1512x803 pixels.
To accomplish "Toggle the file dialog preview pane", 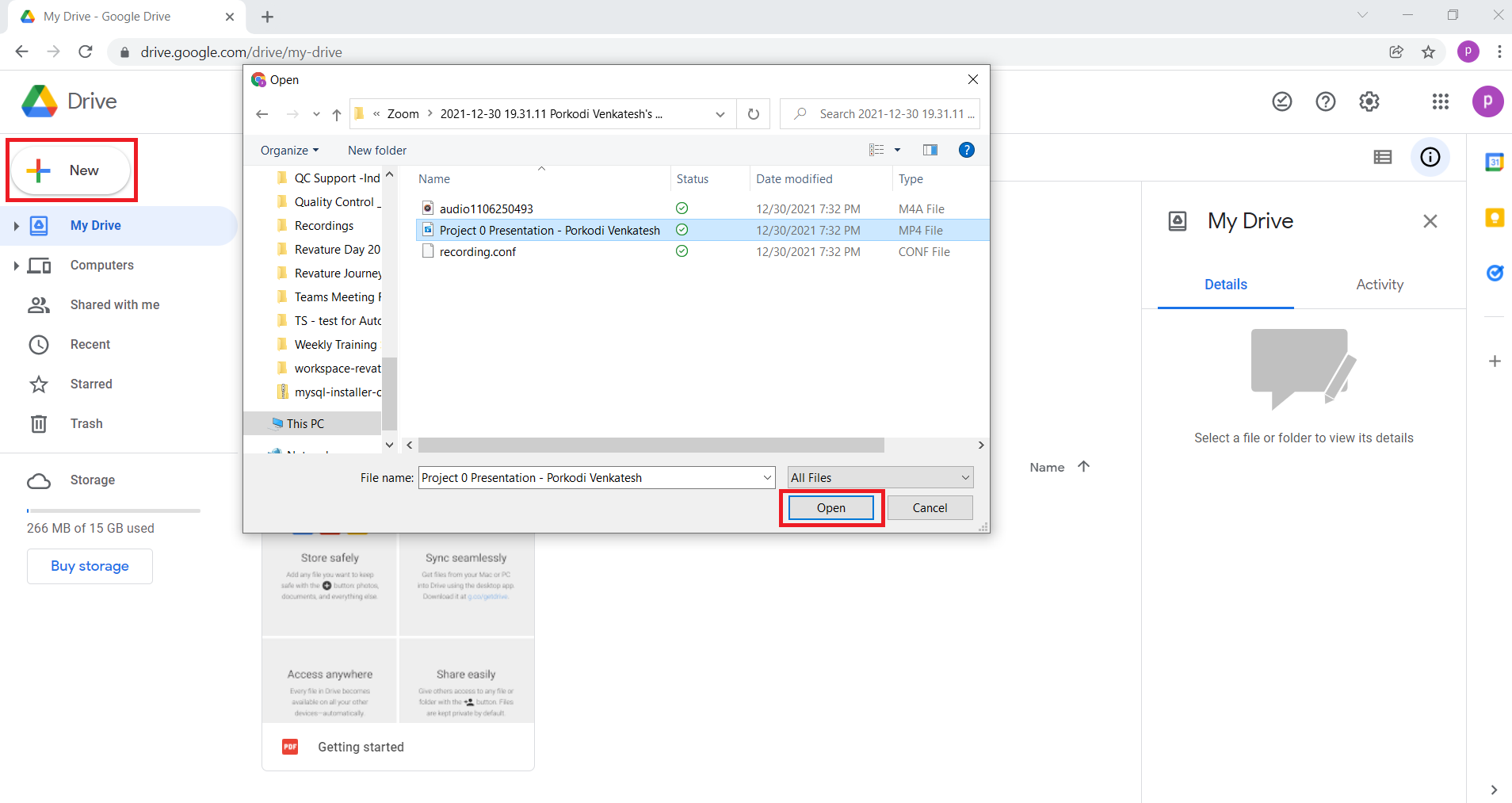I will pyautogui.click(x=930, y=150).
